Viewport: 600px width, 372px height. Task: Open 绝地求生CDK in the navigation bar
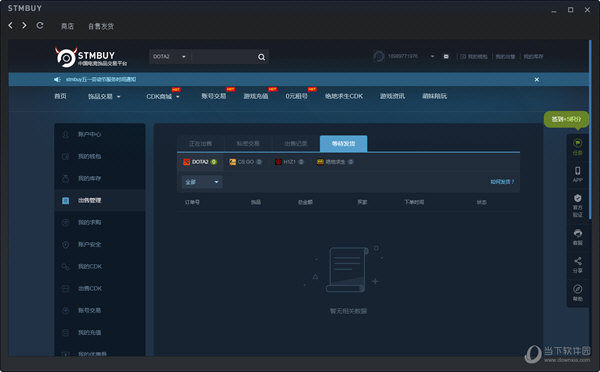coord(344,96)
